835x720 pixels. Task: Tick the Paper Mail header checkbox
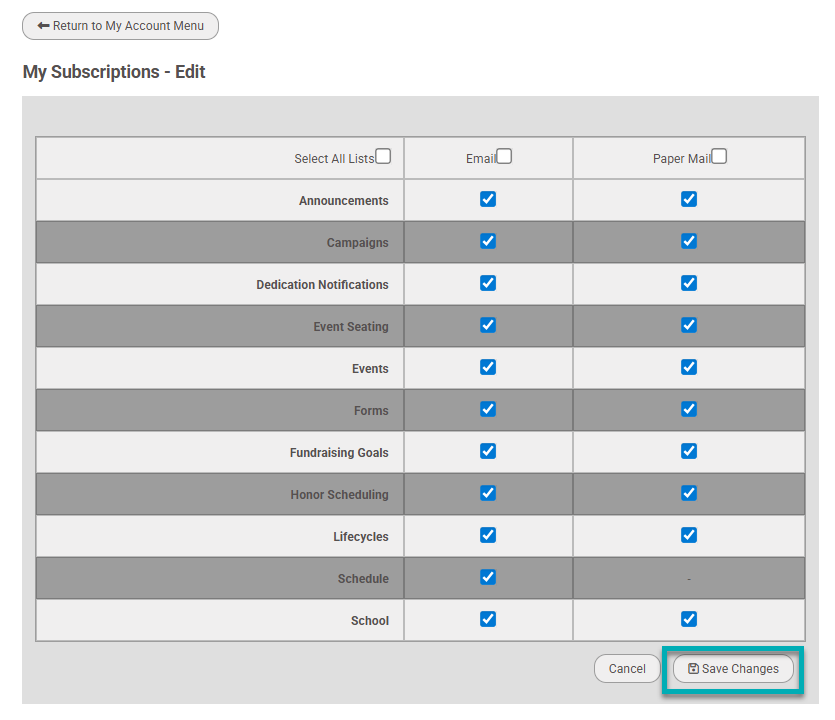[x=719, y=156]
